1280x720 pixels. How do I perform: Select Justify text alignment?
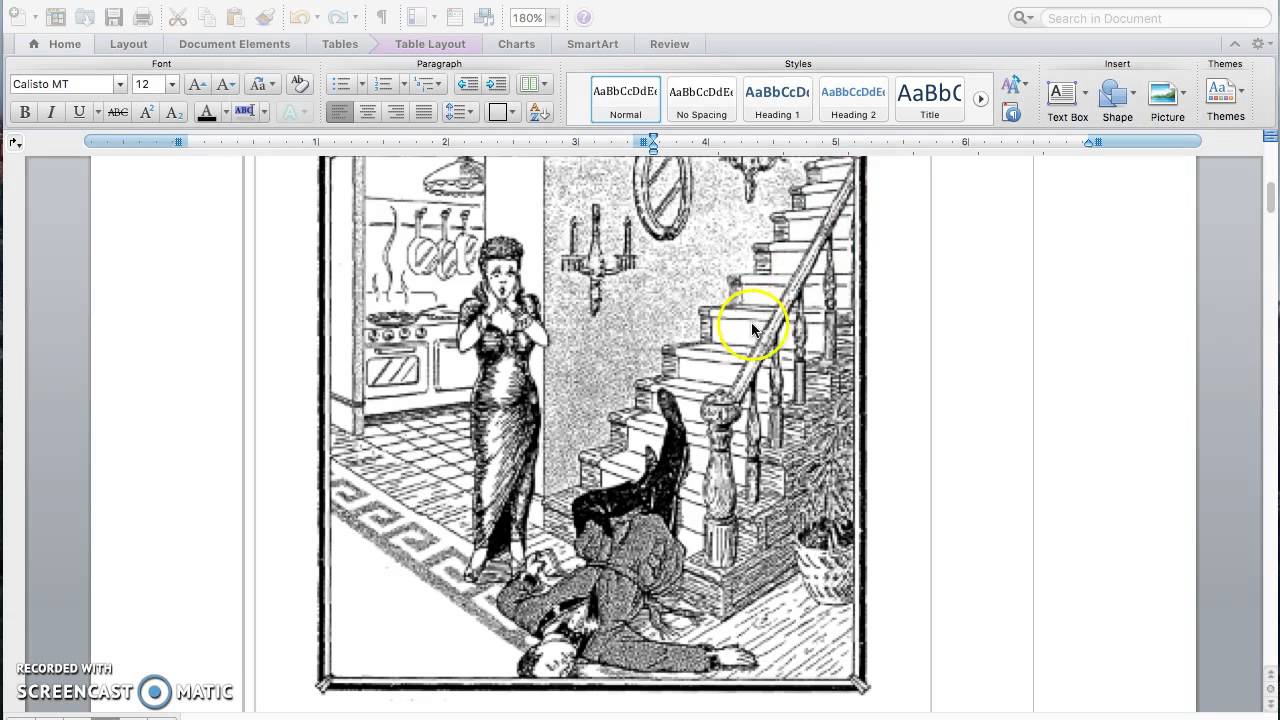coord(424,112)
